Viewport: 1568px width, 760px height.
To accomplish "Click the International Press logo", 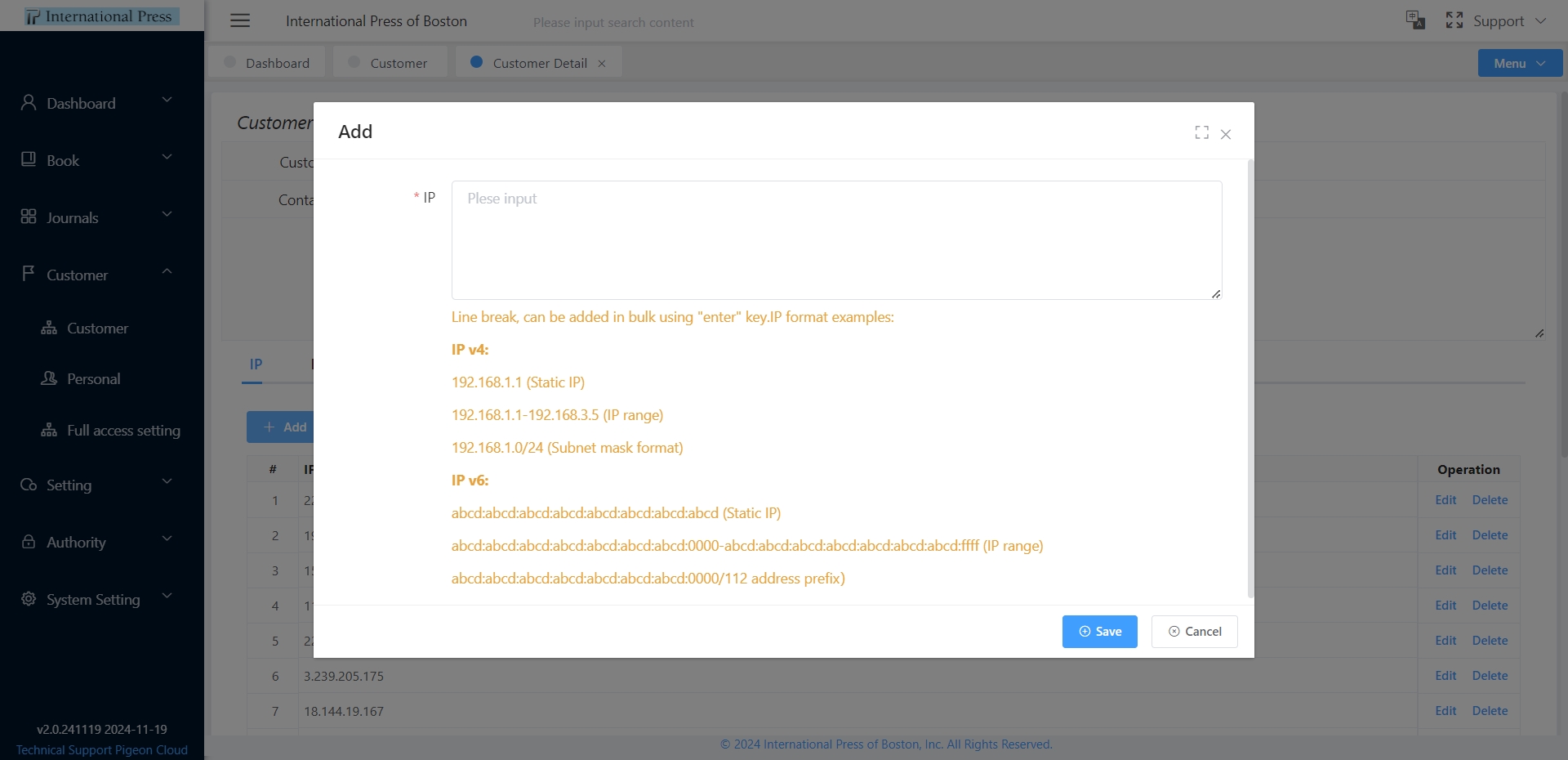I will click(x=102, y=16).
